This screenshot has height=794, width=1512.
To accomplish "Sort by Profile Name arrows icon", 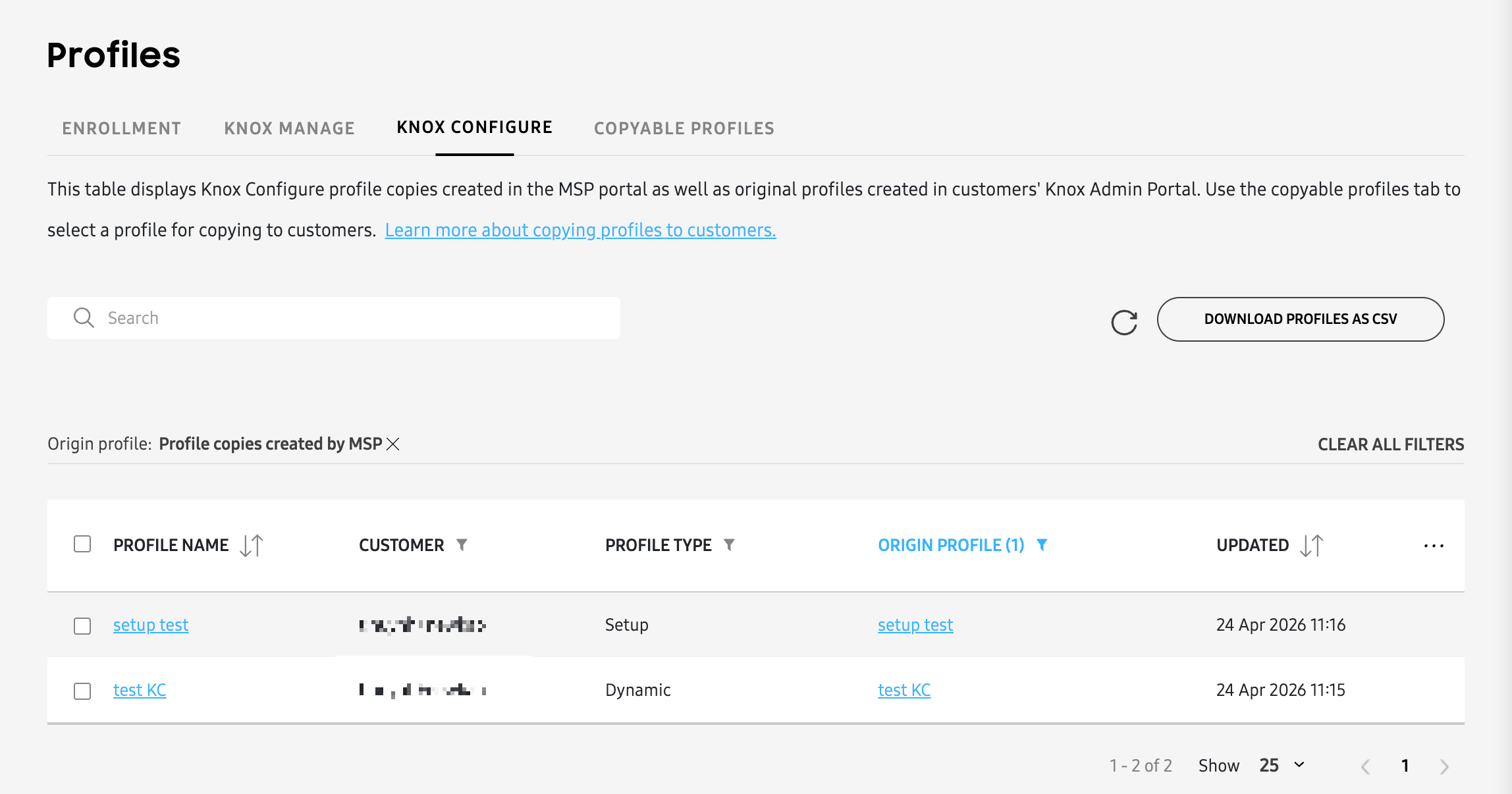I will 252,545.
